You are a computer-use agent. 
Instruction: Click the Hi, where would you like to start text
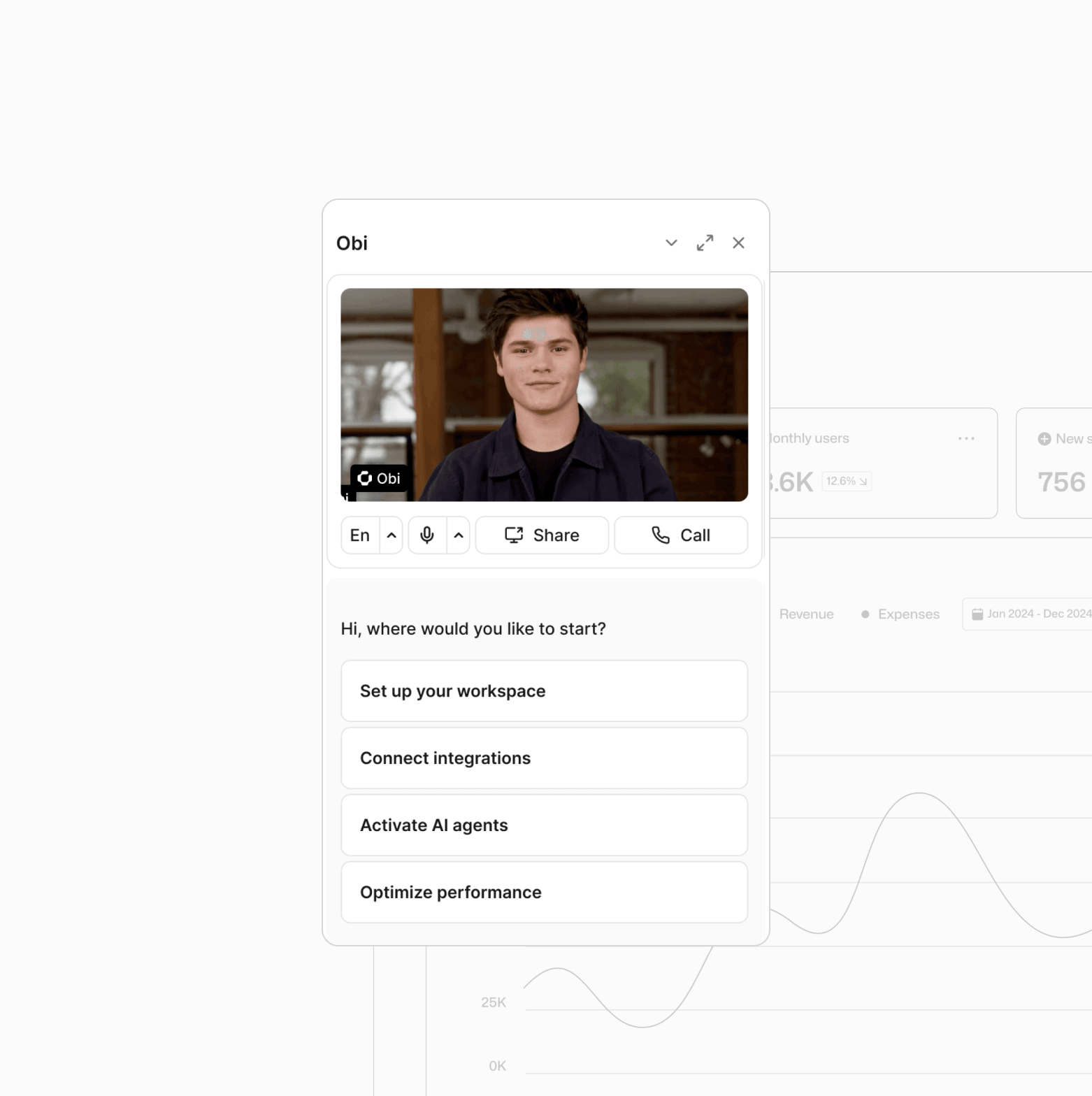coord(473,628)
